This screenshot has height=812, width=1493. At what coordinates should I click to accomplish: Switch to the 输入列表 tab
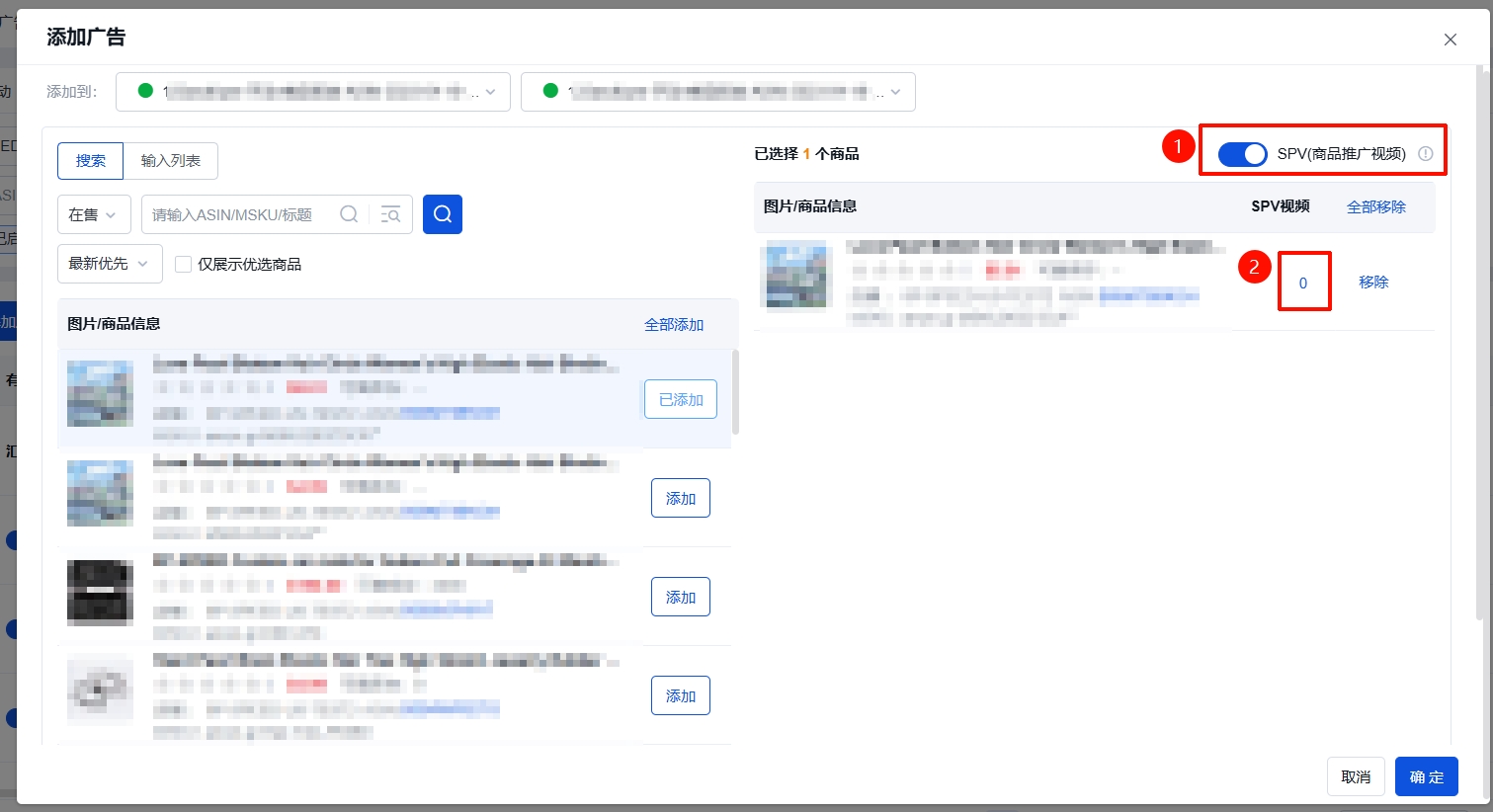pos(170,161)
